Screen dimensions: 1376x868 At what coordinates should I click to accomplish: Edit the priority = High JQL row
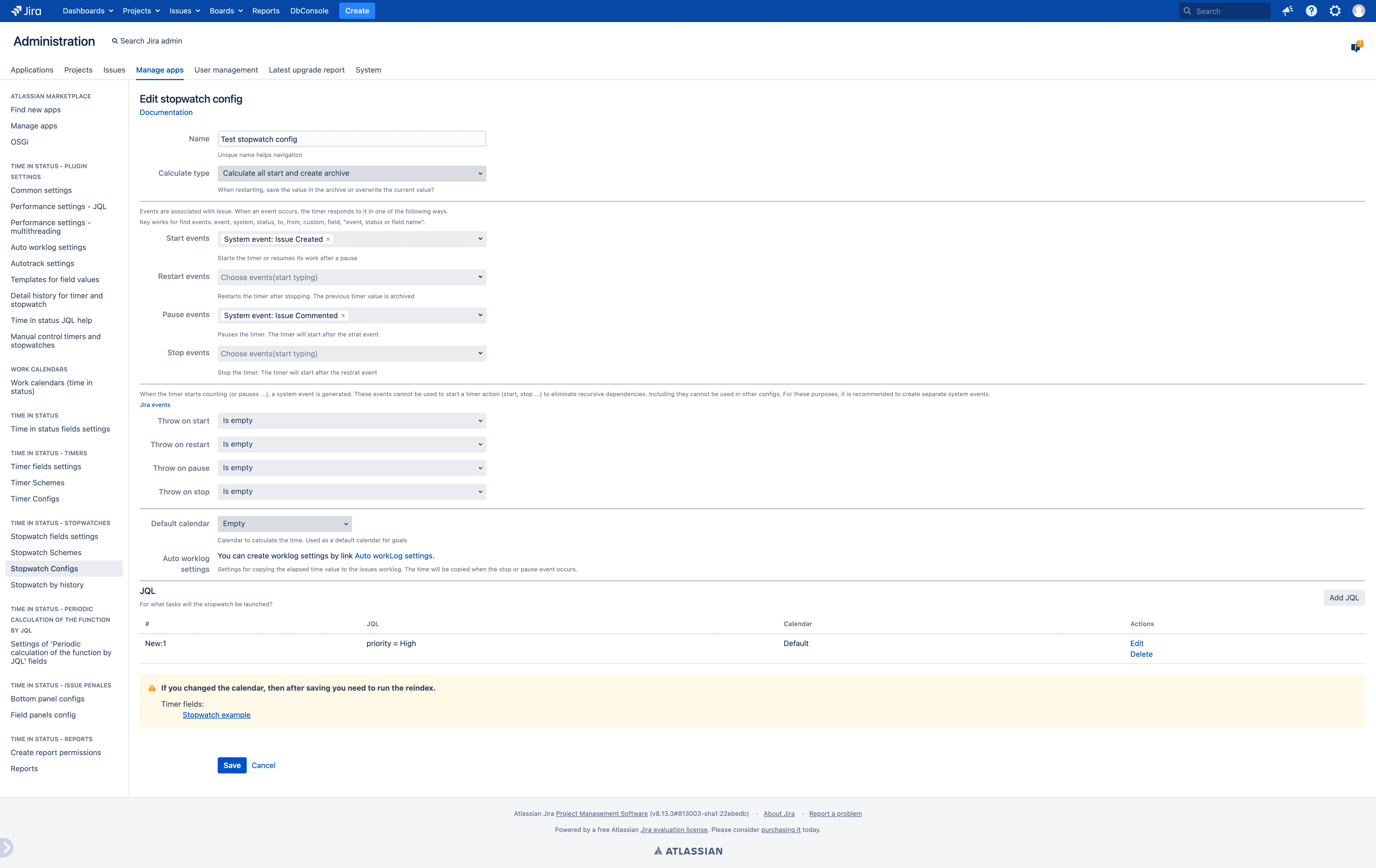coord(1137,643)
